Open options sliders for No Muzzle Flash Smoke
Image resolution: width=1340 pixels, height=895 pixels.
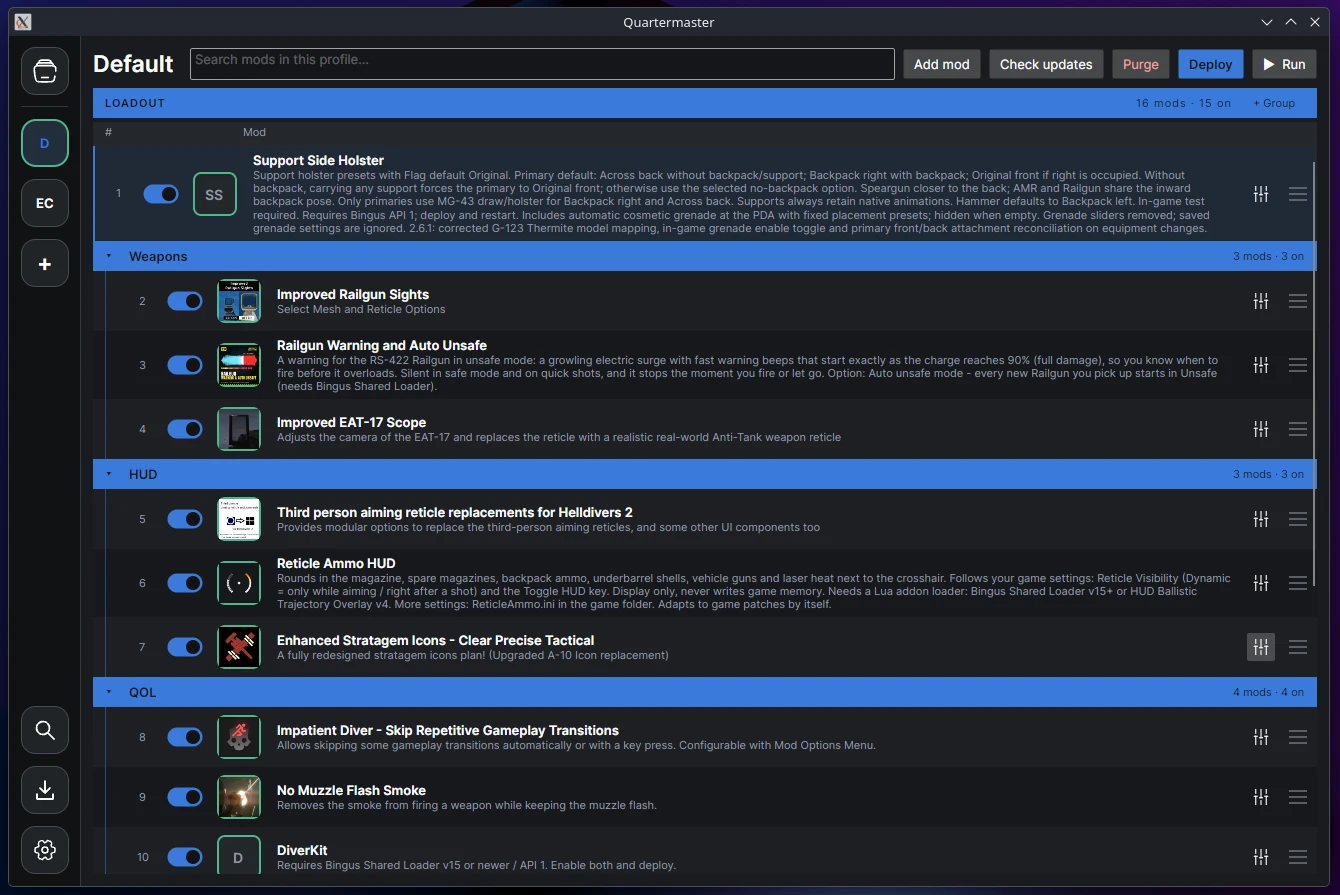1261,797
